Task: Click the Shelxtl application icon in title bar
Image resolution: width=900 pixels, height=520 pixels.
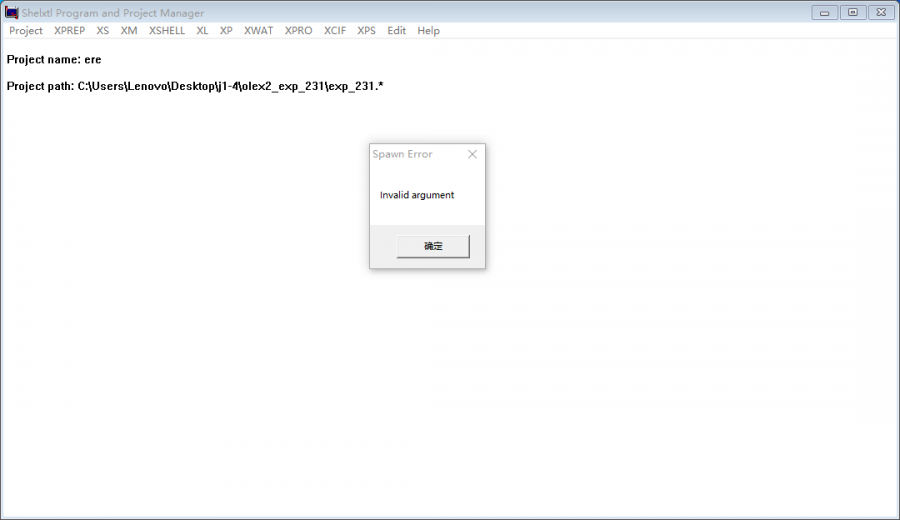Action: (x=11, y=12)
